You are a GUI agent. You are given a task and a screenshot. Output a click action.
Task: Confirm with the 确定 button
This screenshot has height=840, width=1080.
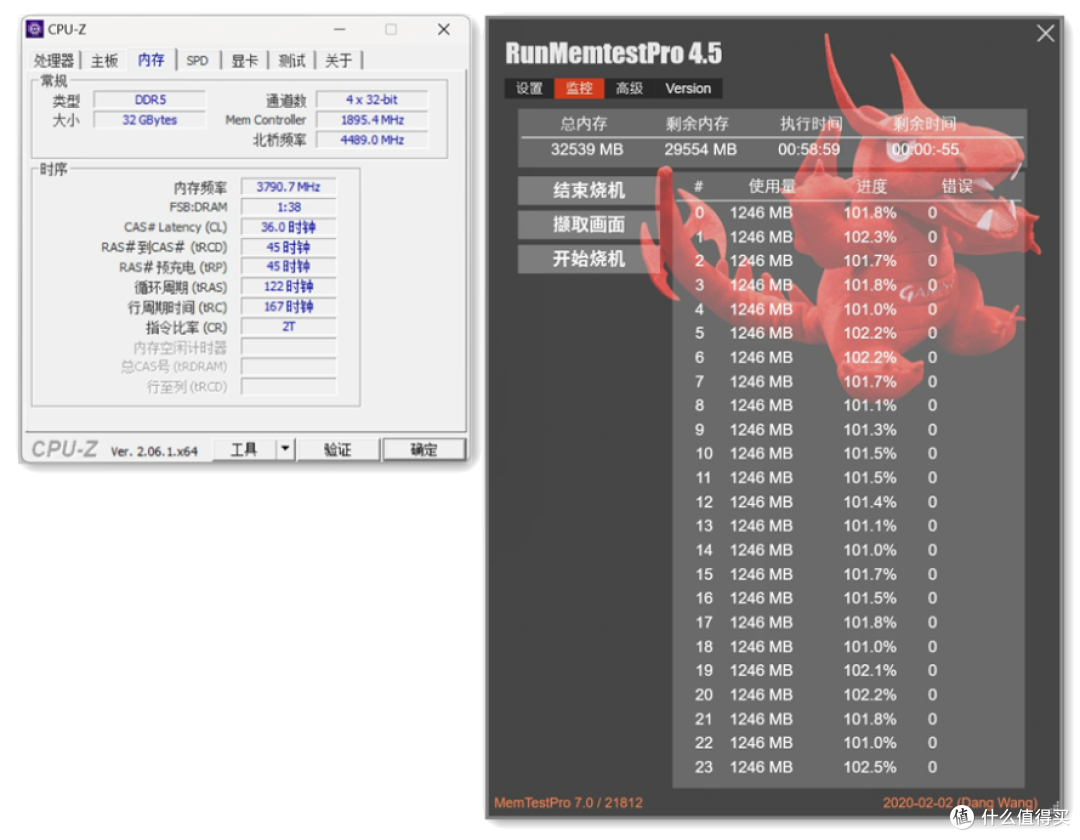(x=424, y=450)
